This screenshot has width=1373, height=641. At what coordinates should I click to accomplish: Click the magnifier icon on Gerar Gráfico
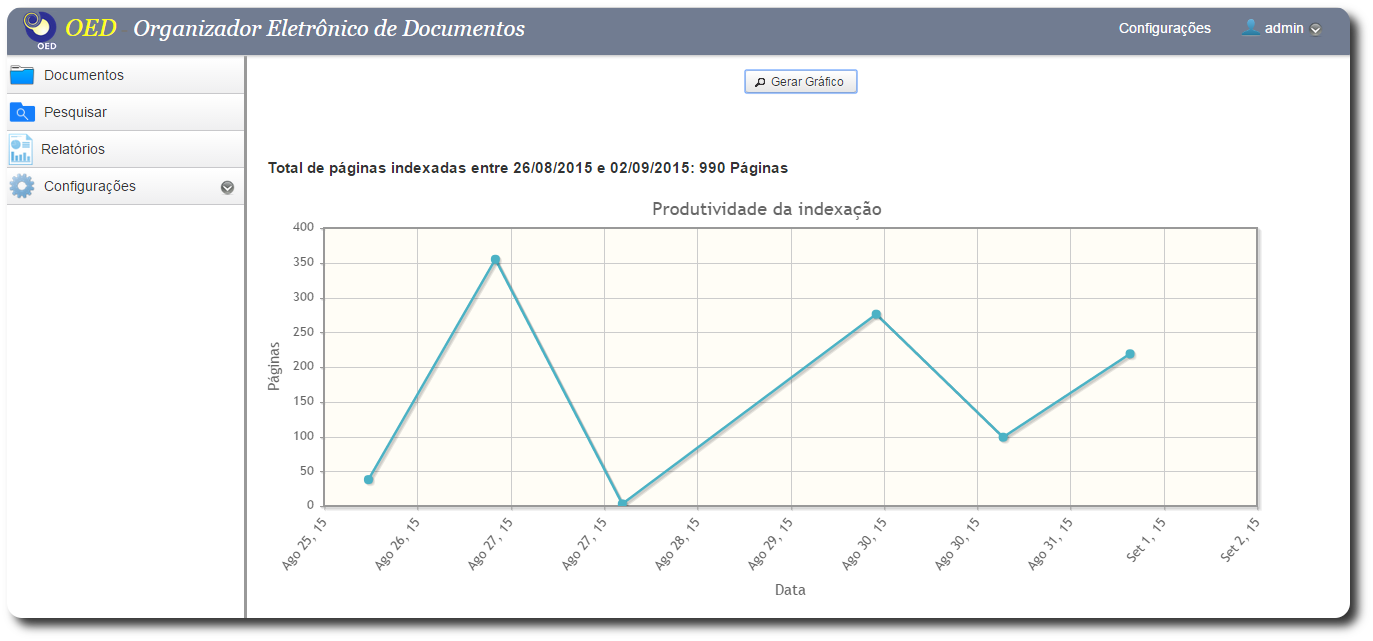[x=760, y=82]
